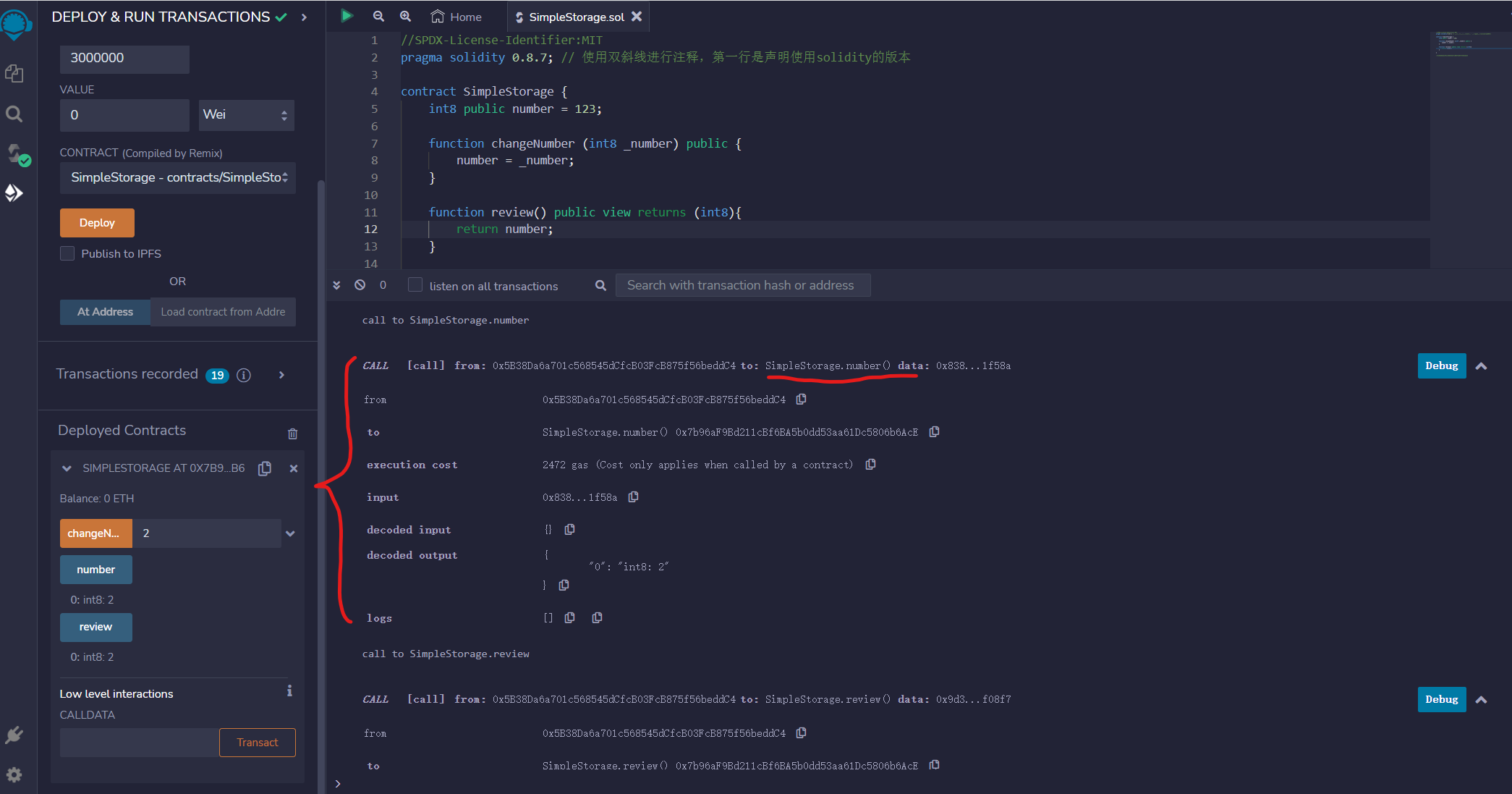Zoom out the editor font

(378, 16)
